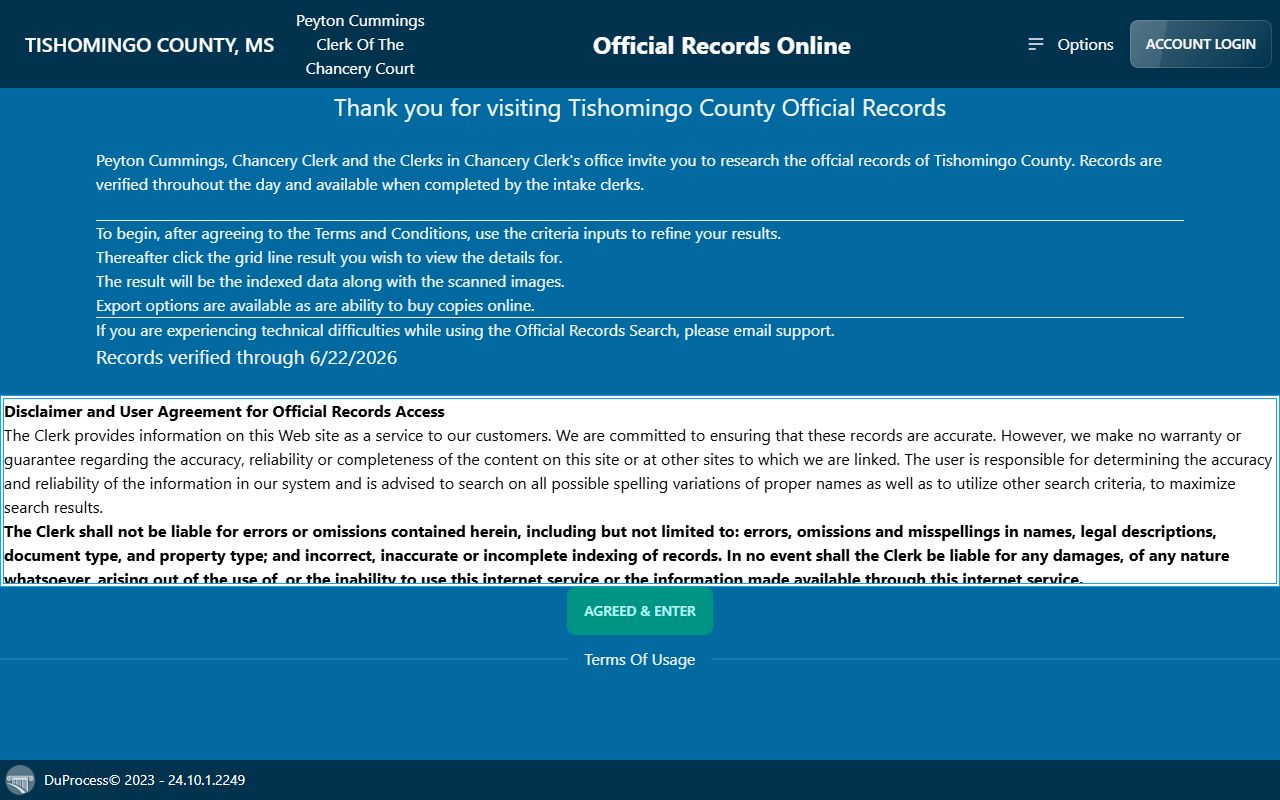This screenshot has width=1280, height=800.
Task: Click the Records verified through 6/22/2026 text
Action: [x=246, y=358]
